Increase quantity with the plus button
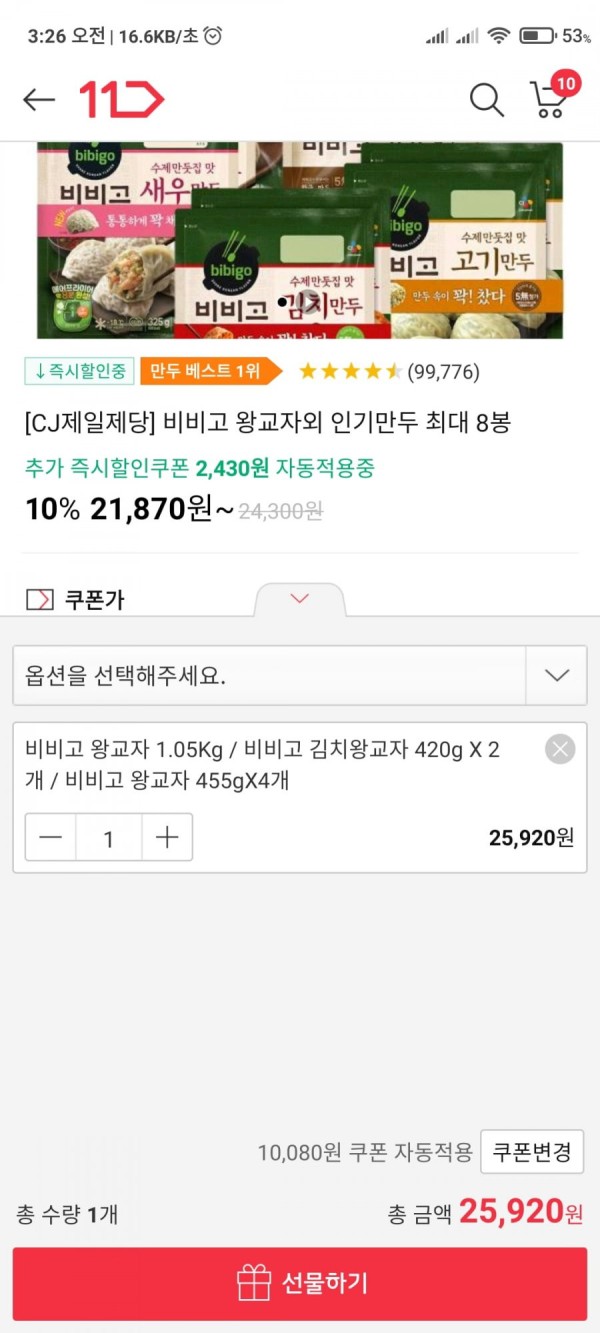 (x=167, y=838)
